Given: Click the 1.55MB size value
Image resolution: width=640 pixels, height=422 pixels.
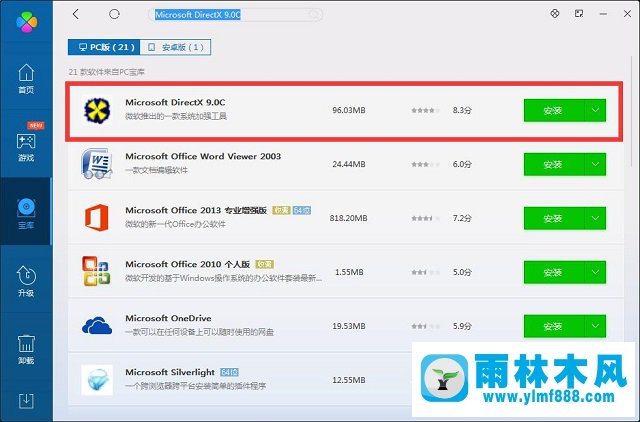Looking at the screenshot, I should pyautogui.click(x=349, y=272).
